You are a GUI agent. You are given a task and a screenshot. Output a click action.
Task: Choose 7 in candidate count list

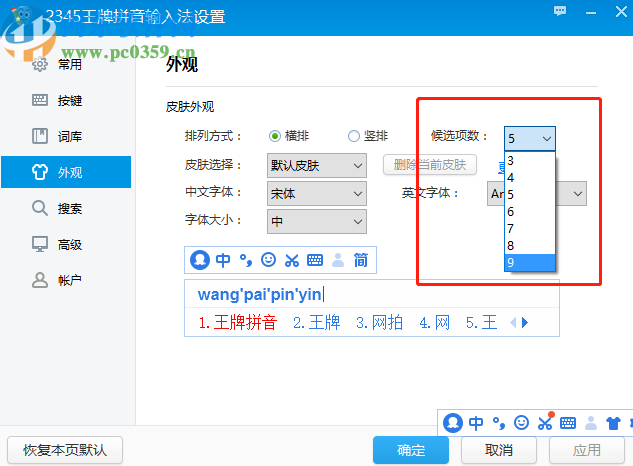coord(530,229)
